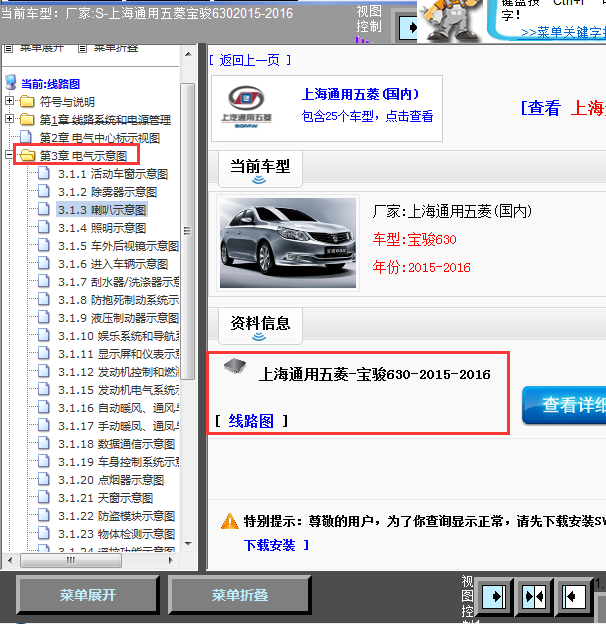606x624 pixels.
Task: Click 包含25个车型,点击查看 link
Action: click(367, 116)
